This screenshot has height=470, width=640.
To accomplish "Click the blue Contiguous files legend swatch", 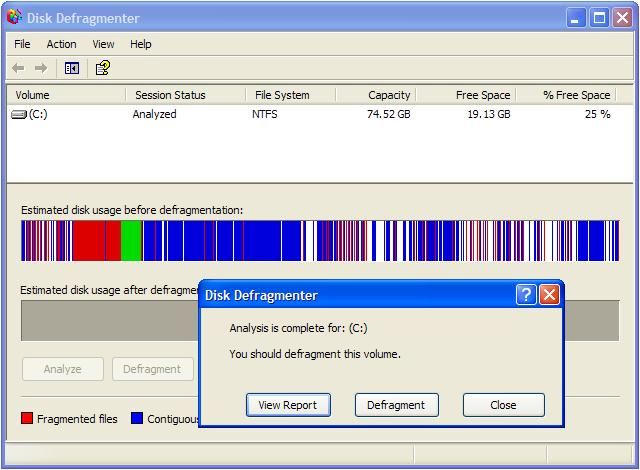I will [x=137, y=418].
